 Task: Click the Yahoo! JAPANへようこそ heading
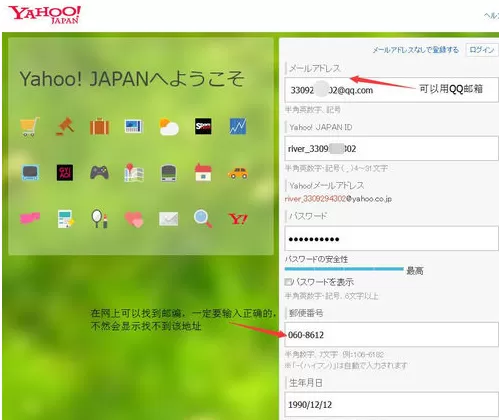(132, 79)
